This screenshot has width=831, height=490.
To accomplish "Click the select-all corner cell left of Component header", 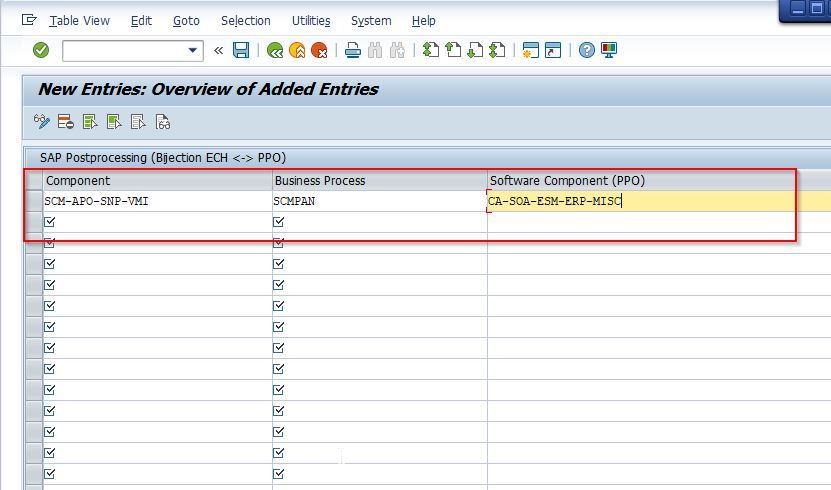I will click(x=34, y=181).
